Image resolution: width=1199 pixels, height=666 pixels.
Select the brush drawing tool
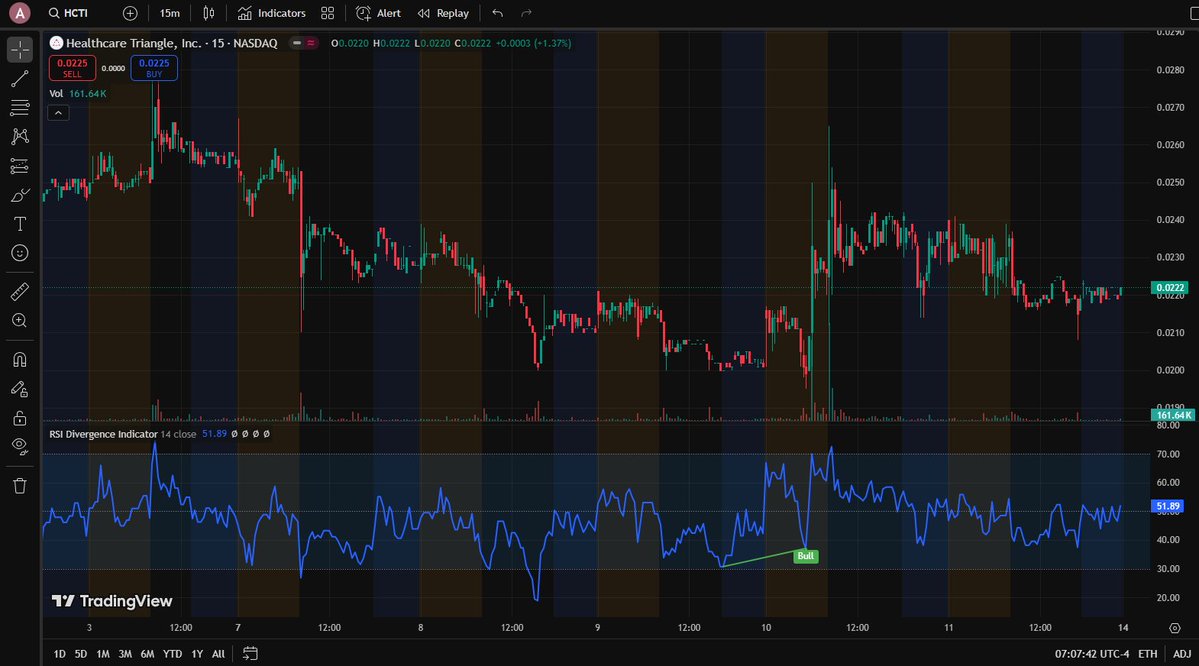[x=20, y=195]
